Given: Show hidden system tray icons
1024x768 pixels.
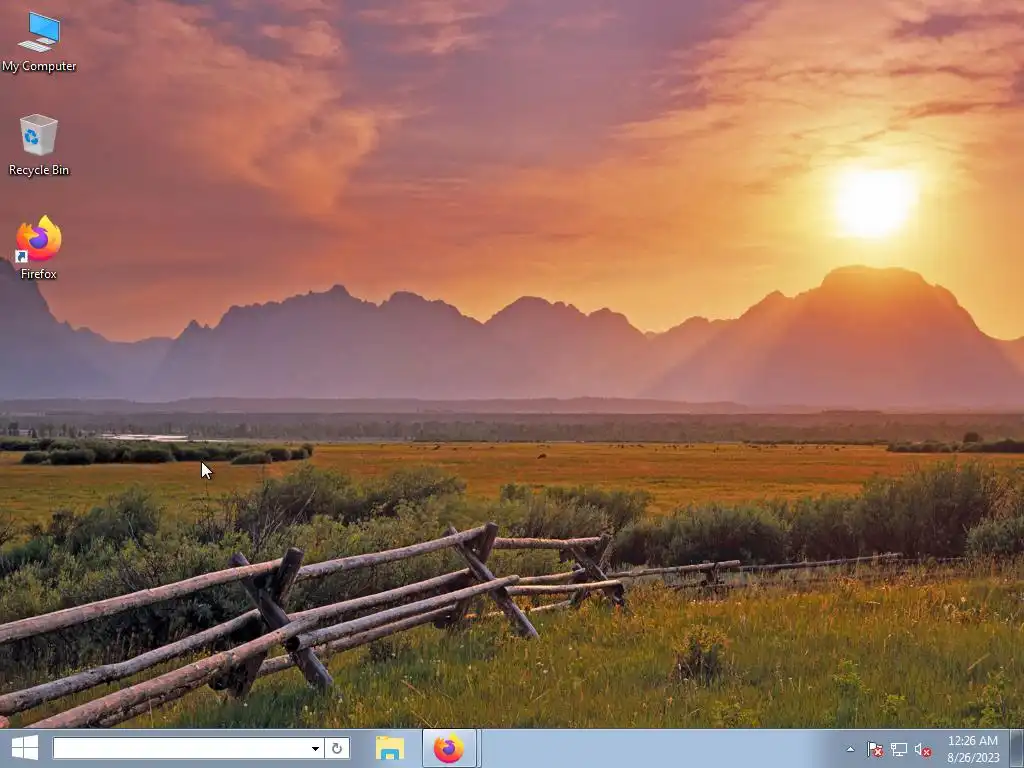Looking at the screenshot, I should (850, 749).
